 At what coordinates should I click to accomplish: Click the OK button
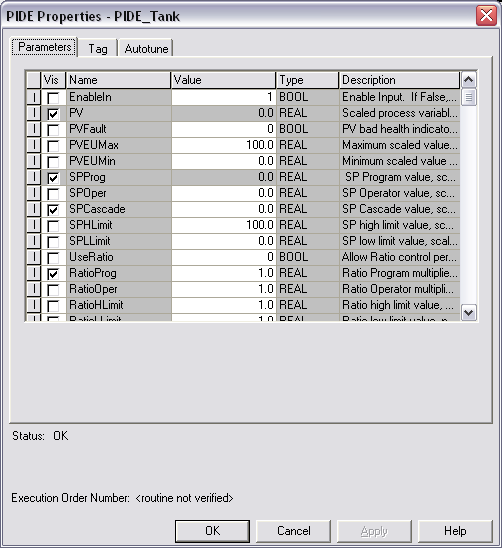(x=212, y=531)
